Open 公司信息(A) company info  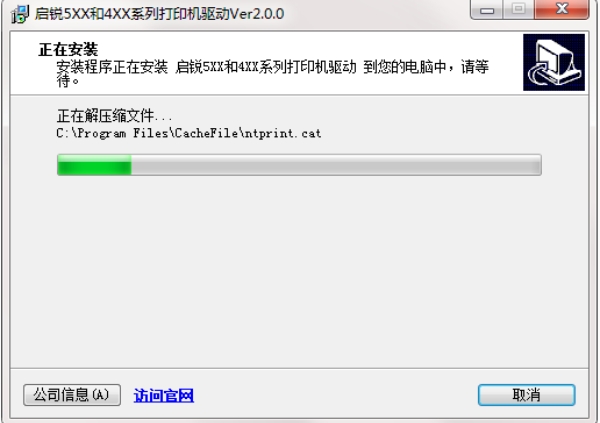72,395
